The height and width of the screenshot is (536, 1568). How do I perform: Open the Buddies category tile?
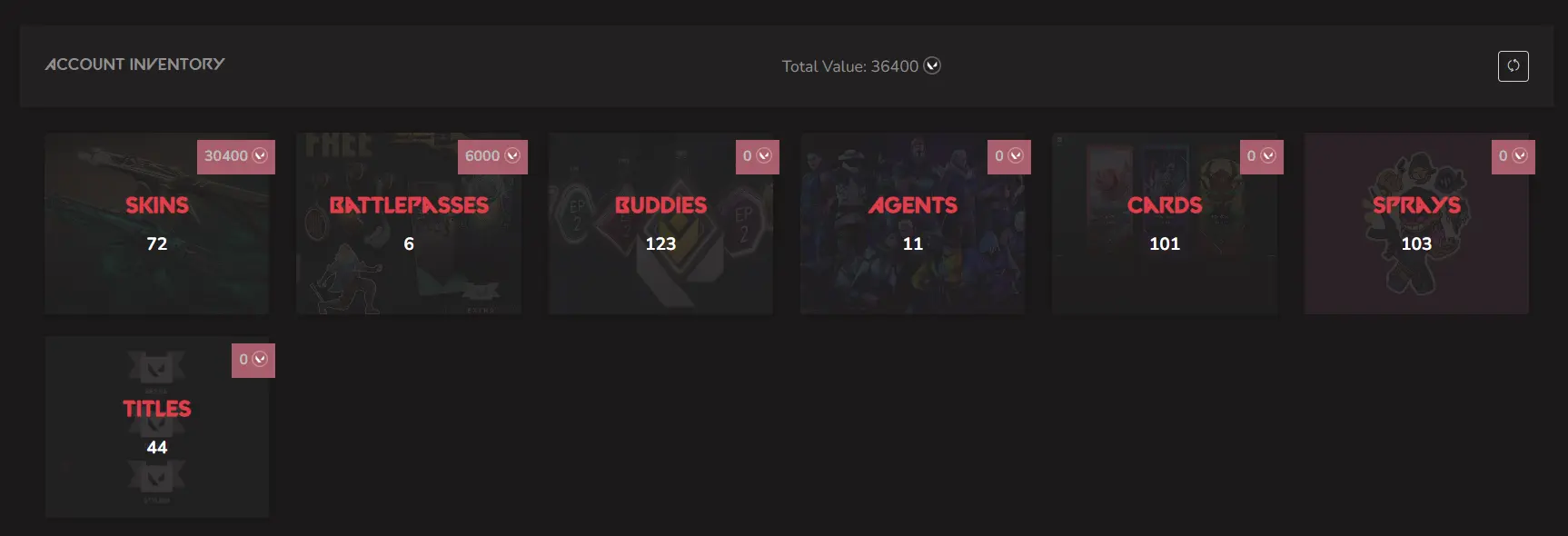660,223
